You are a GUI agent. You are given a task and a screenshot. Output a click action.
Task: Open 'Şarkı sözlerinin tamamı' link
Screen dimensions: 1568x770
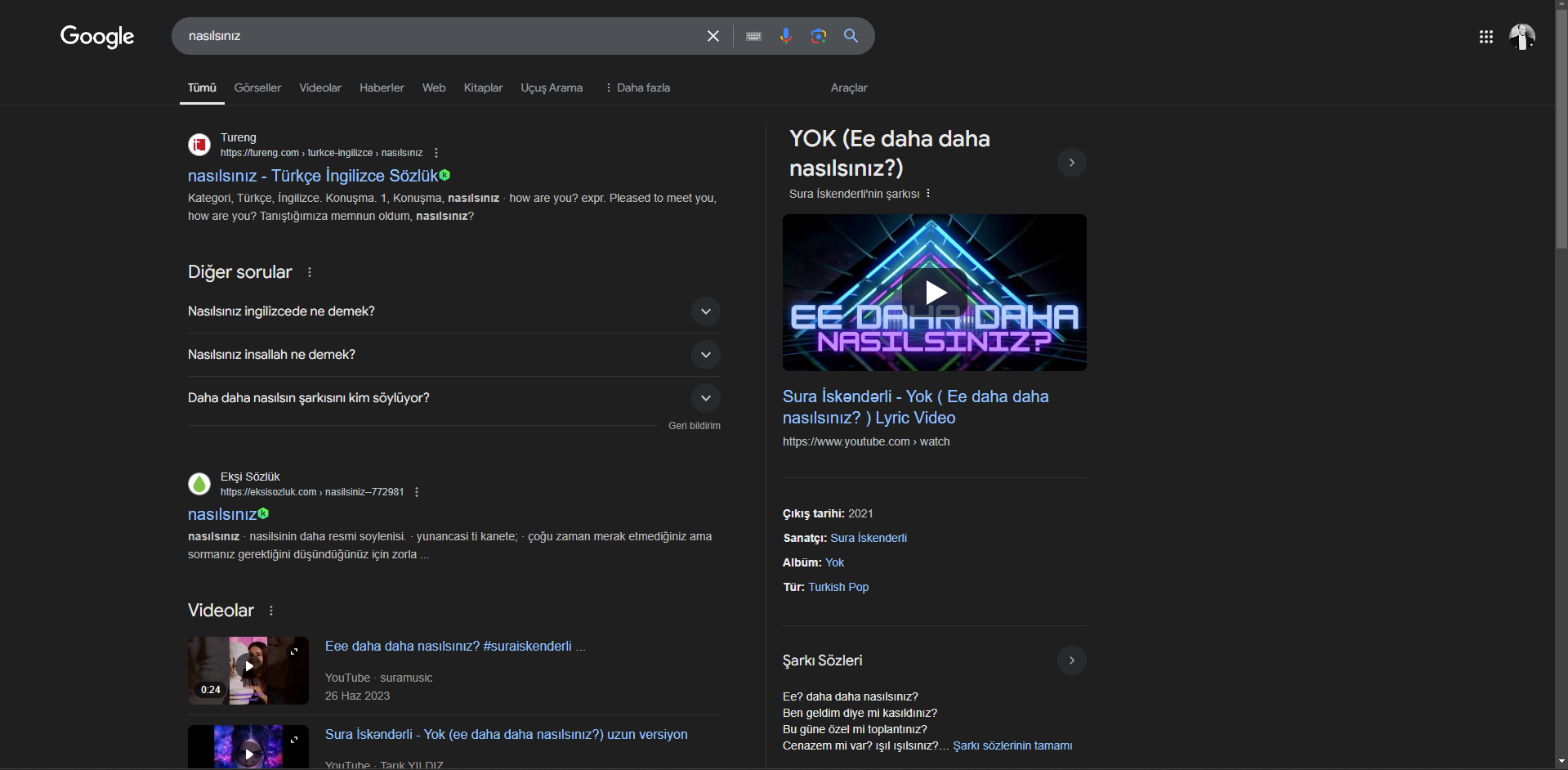pos(1012,745)
